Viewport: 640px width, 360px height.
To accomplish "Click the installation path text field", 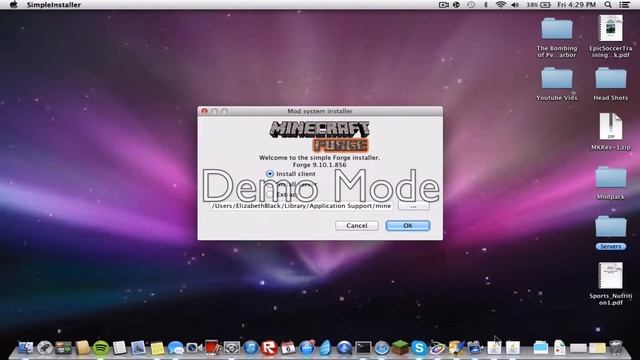I will (301, 206).
